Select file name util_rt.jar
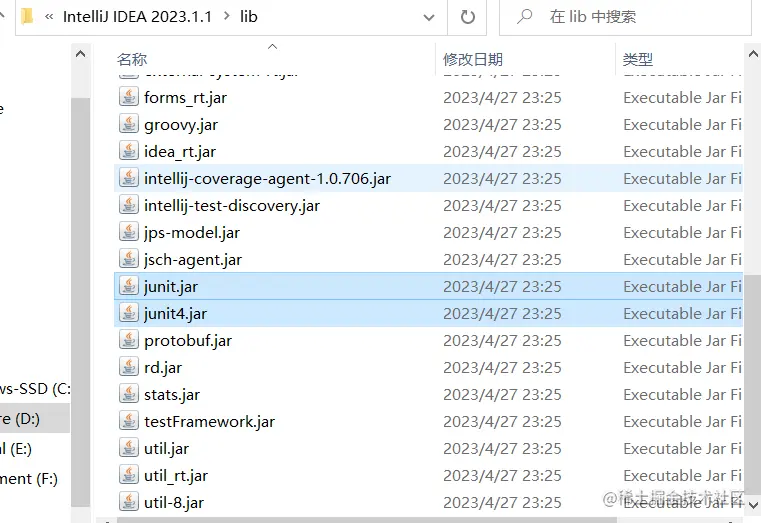Image resolution: width=761 pixels, height=523 pixels. (x=176, y=476)
